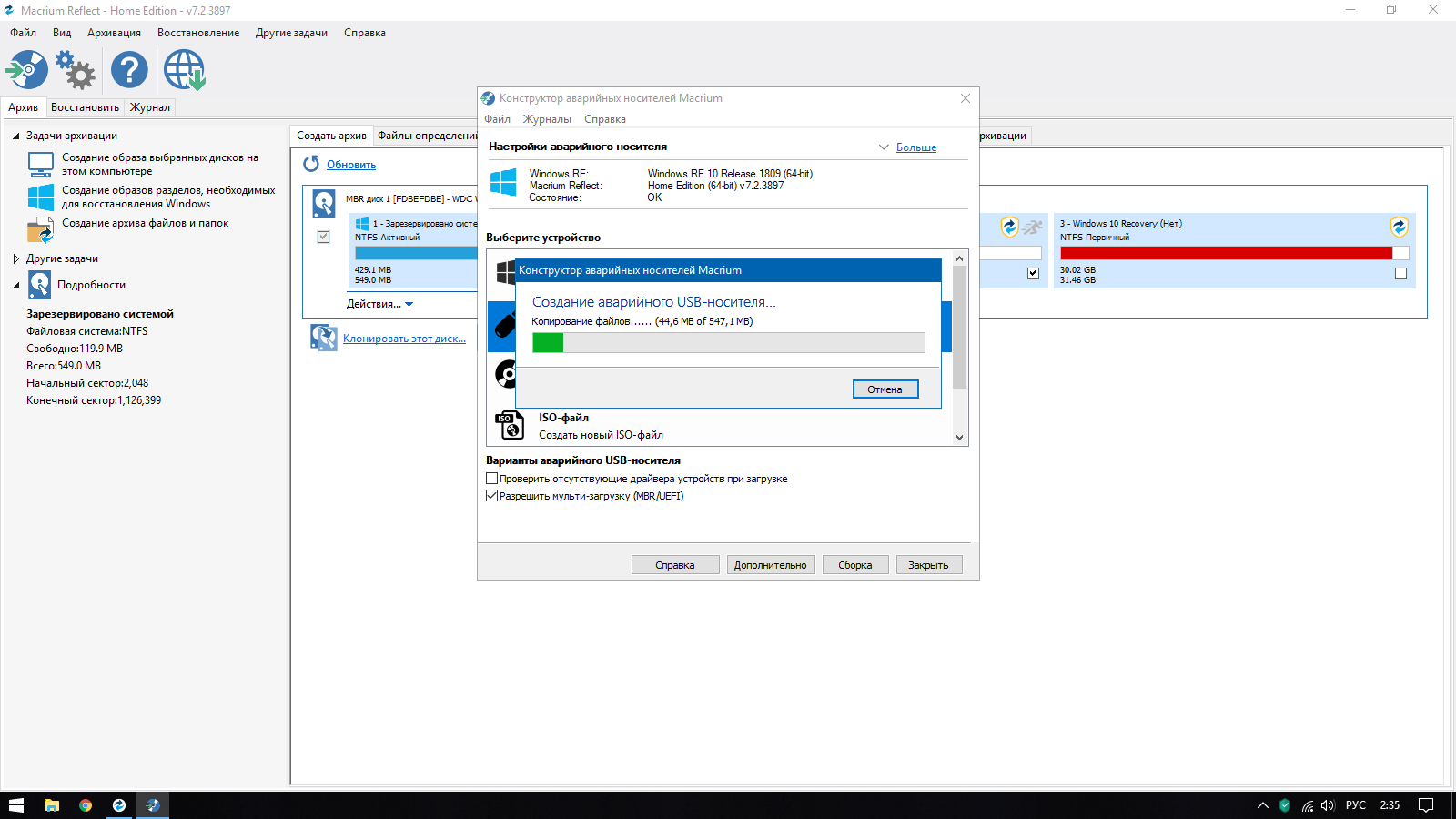This screenshot has width=1456, height=819.
Task: Tick the Windows 10 Recovery partition checkbox
Action: [x=1400, y=274]
